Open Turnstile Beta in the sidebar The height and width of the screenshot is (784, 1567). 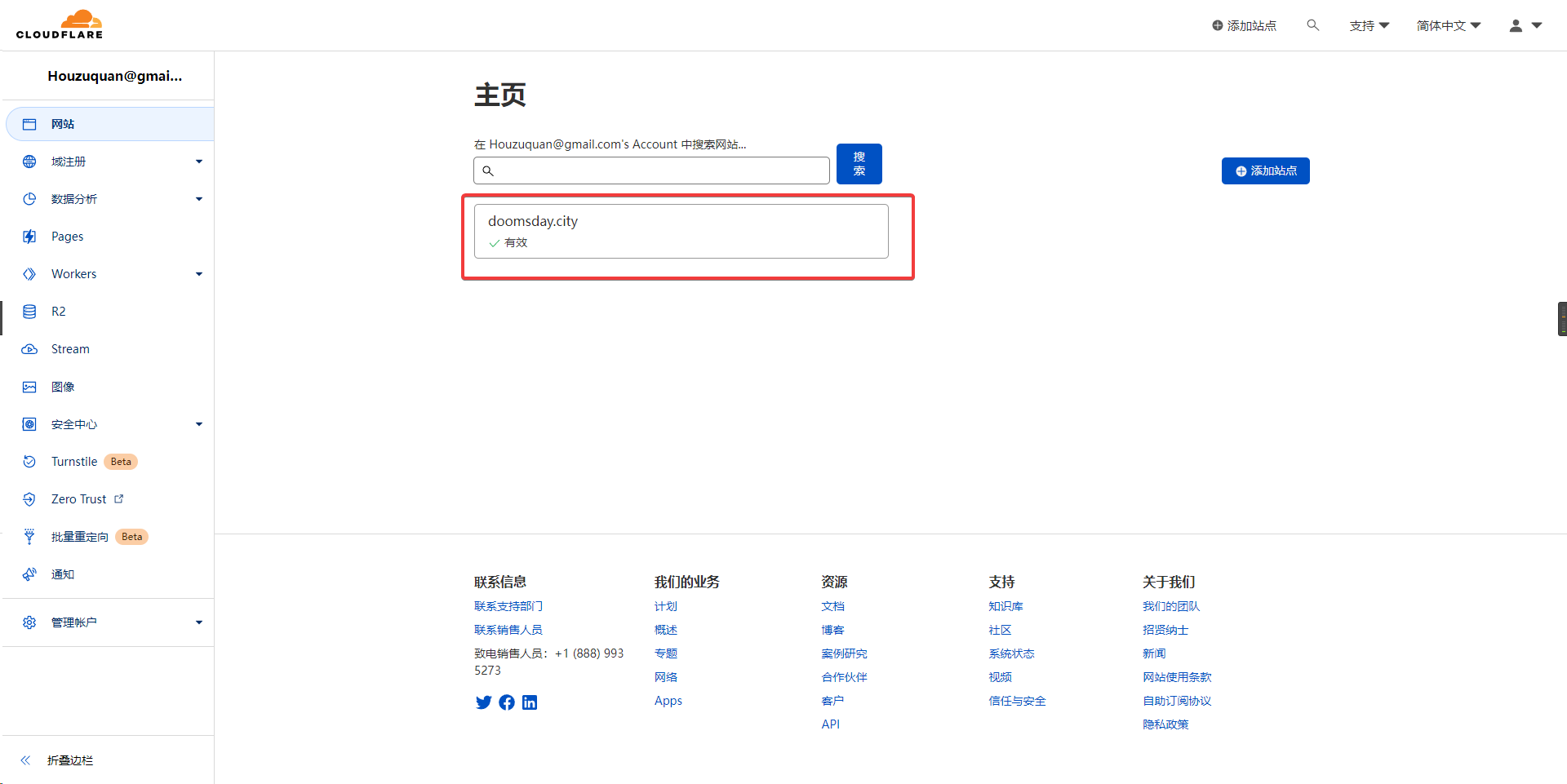click(x=74, y=462)
